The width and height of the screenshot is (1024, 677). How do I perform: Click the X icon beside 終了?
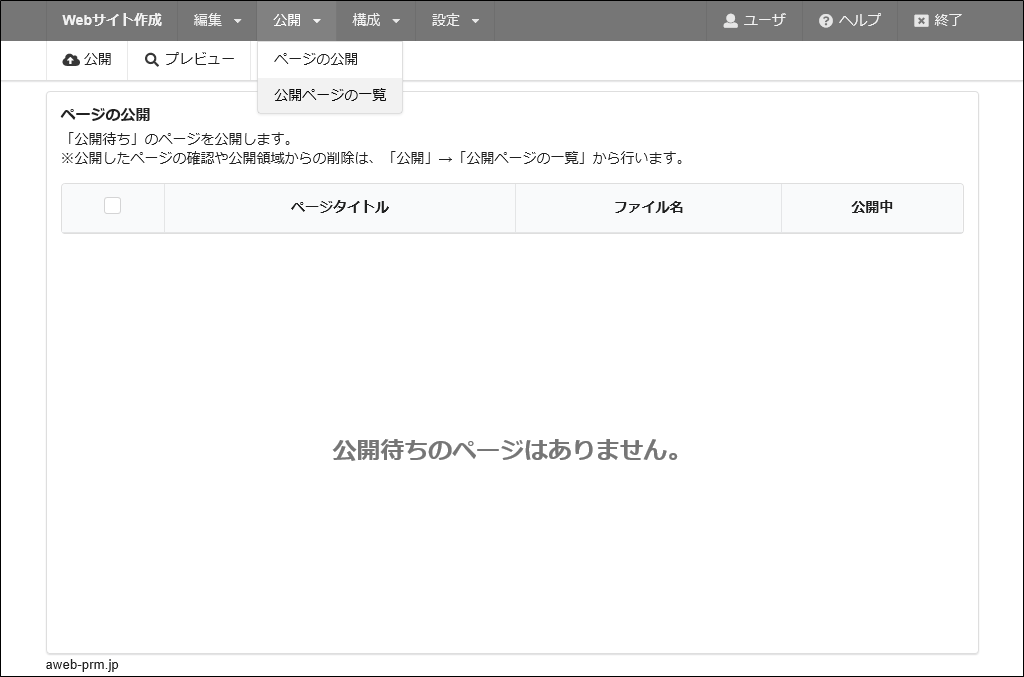click(x=921, y=20)
